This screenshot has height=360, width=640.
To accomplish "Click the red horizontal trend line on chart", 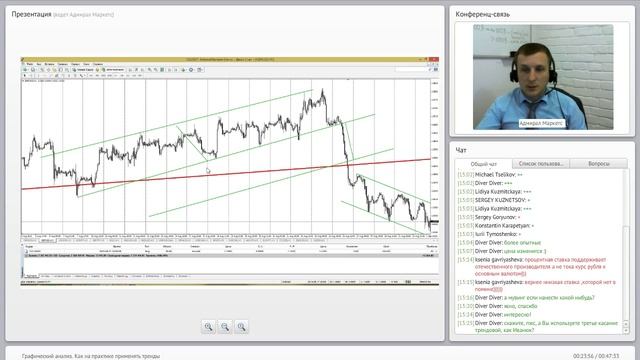I will point(226,174).
